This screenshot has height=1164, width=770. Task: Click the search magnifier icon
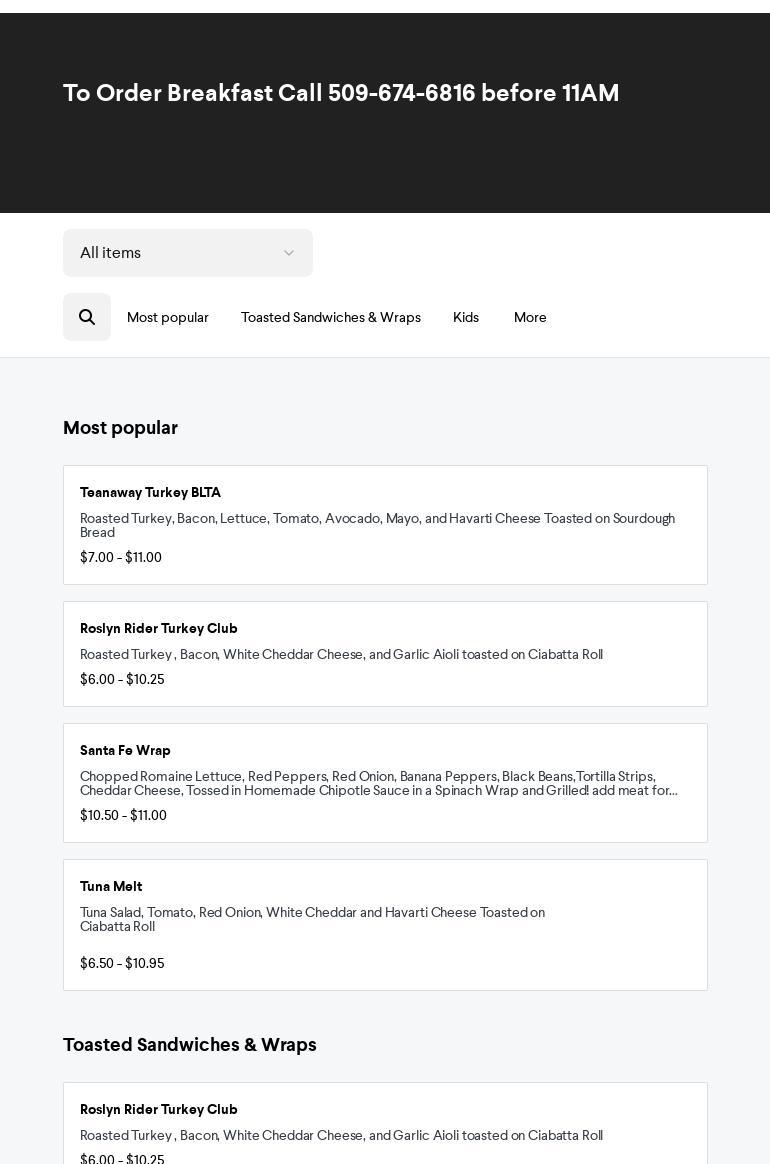(87, 317)
